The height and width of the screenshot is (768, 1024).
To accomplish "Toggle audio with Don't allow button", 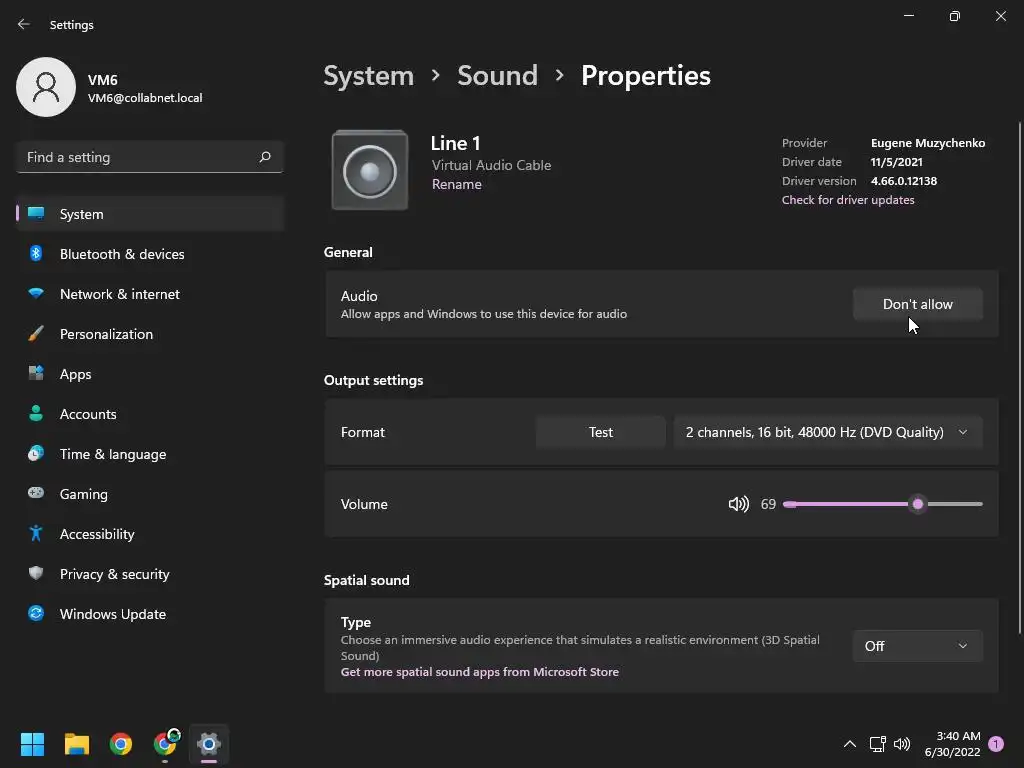I will [917, 304].
